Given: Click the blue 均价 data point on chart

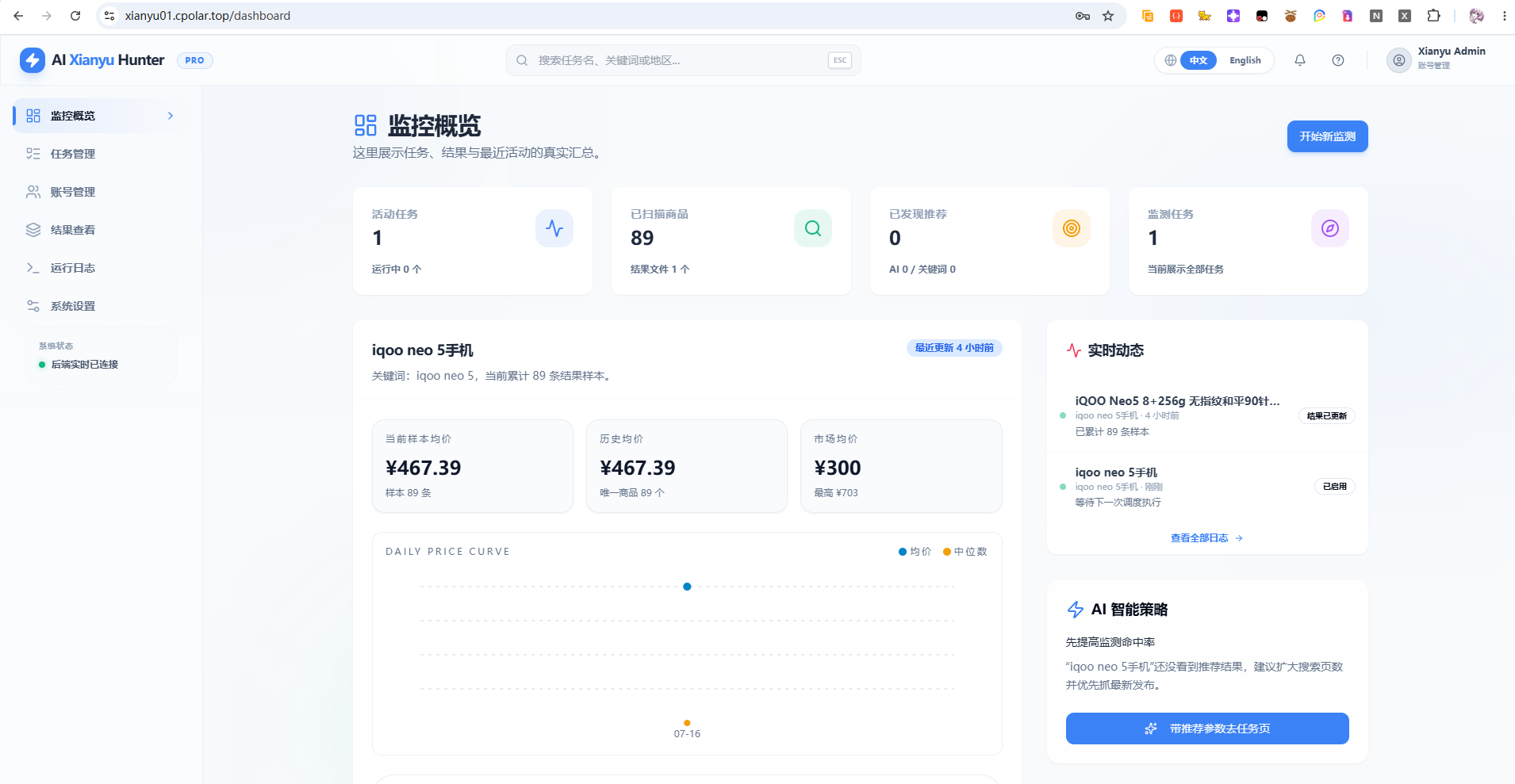Looking at the screenshot, I should (687, 587).
